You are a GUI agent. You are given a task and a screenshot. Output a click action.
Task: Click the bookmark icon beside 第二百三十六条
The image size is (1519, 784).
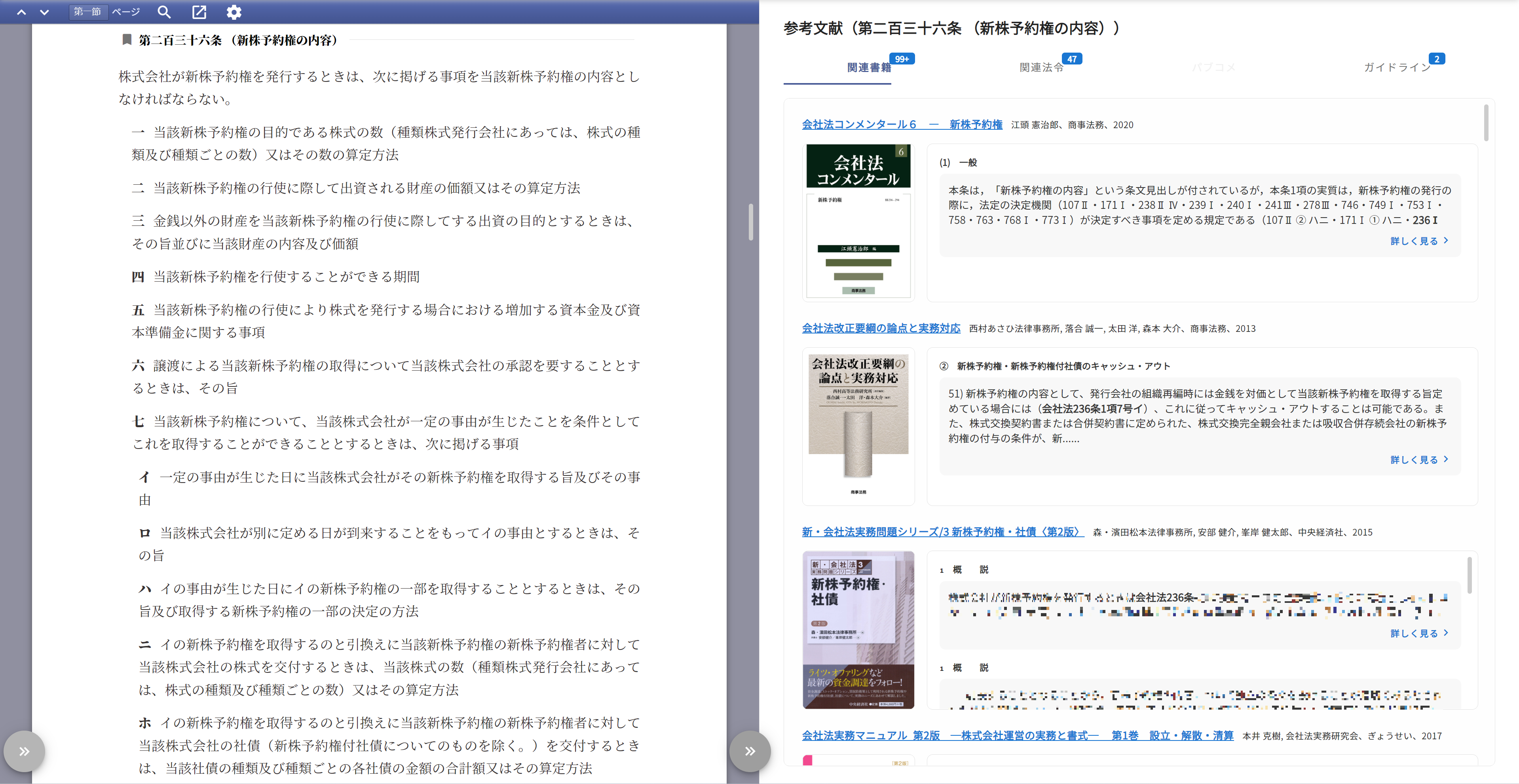coord(126,40)
